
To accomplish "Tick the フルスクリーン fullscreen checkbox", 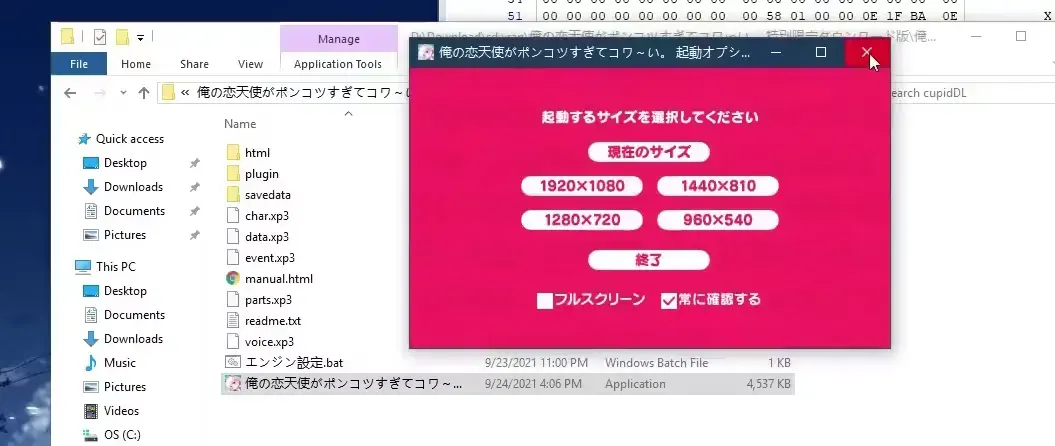I will point(545,301).
